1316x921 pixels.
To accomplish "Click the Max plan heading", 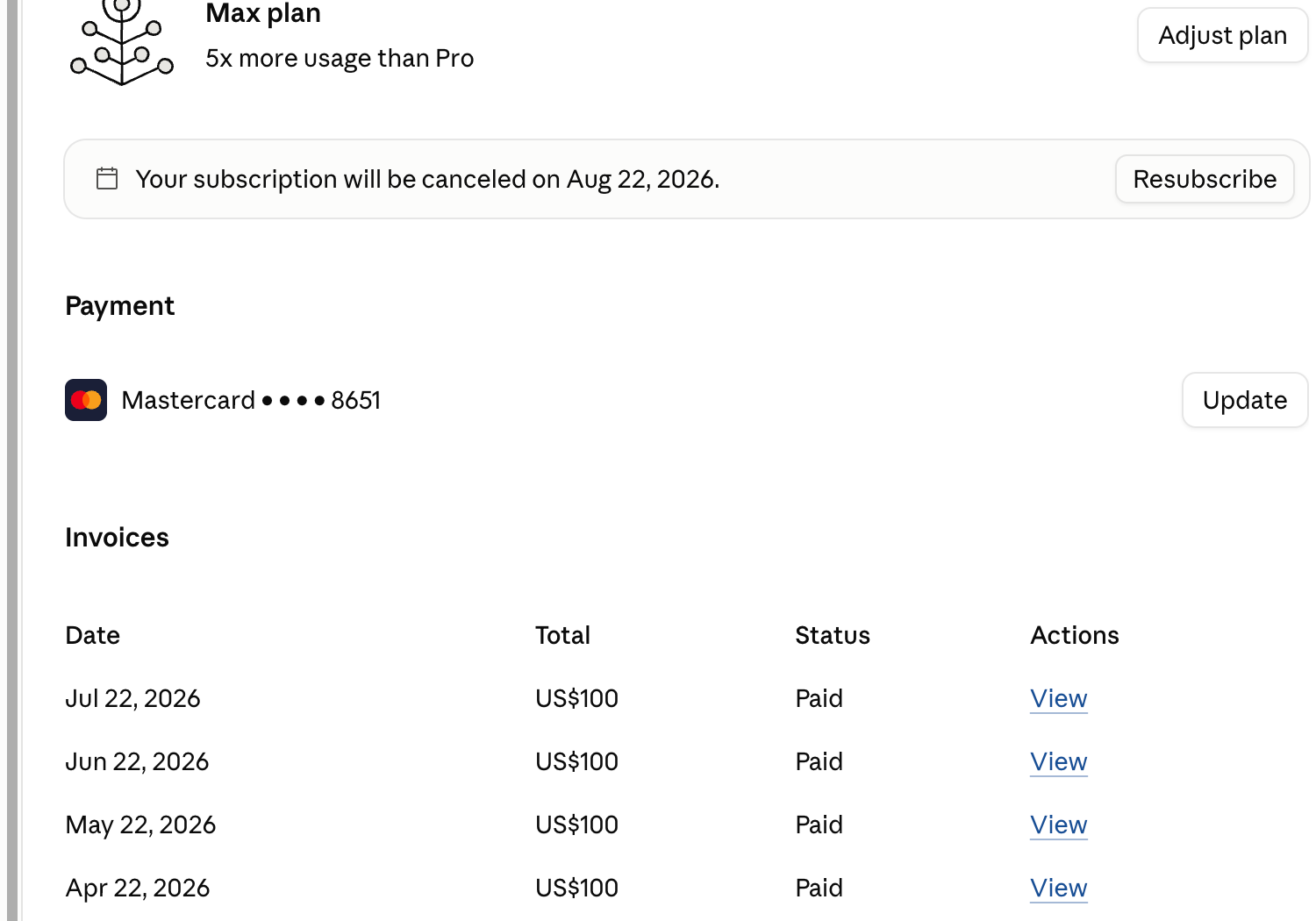I will 263,13.
